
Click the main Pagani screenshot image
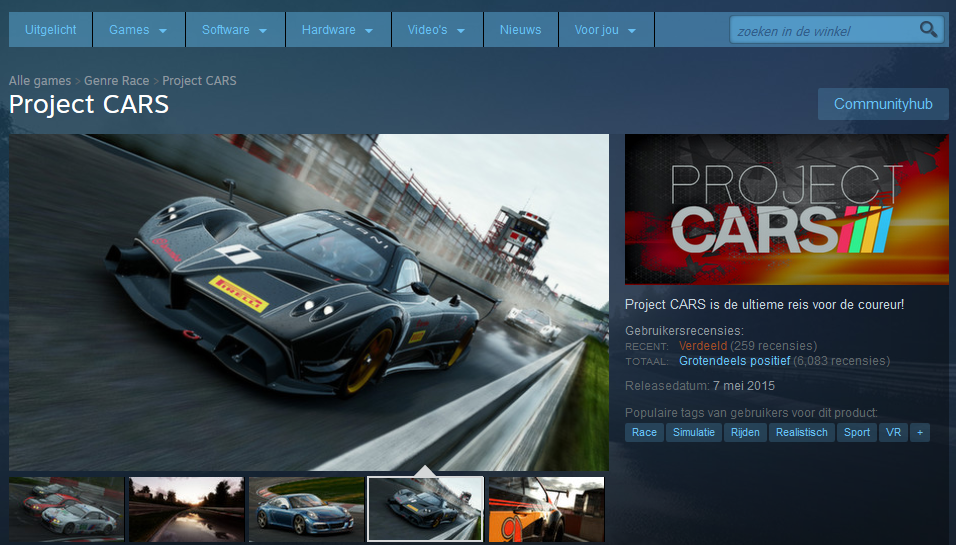click(309, 302)
